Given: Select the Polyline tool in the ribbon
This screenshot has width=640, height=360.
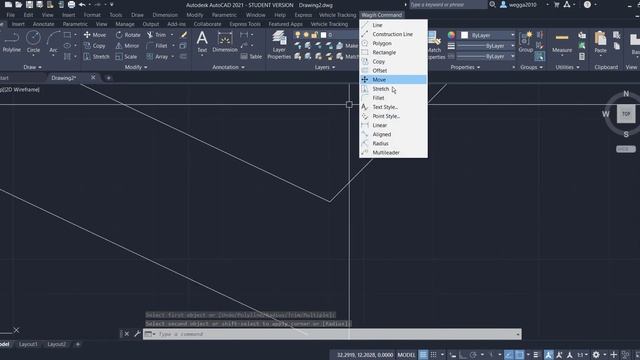Looking at the screenshot, I should (11, 42).
